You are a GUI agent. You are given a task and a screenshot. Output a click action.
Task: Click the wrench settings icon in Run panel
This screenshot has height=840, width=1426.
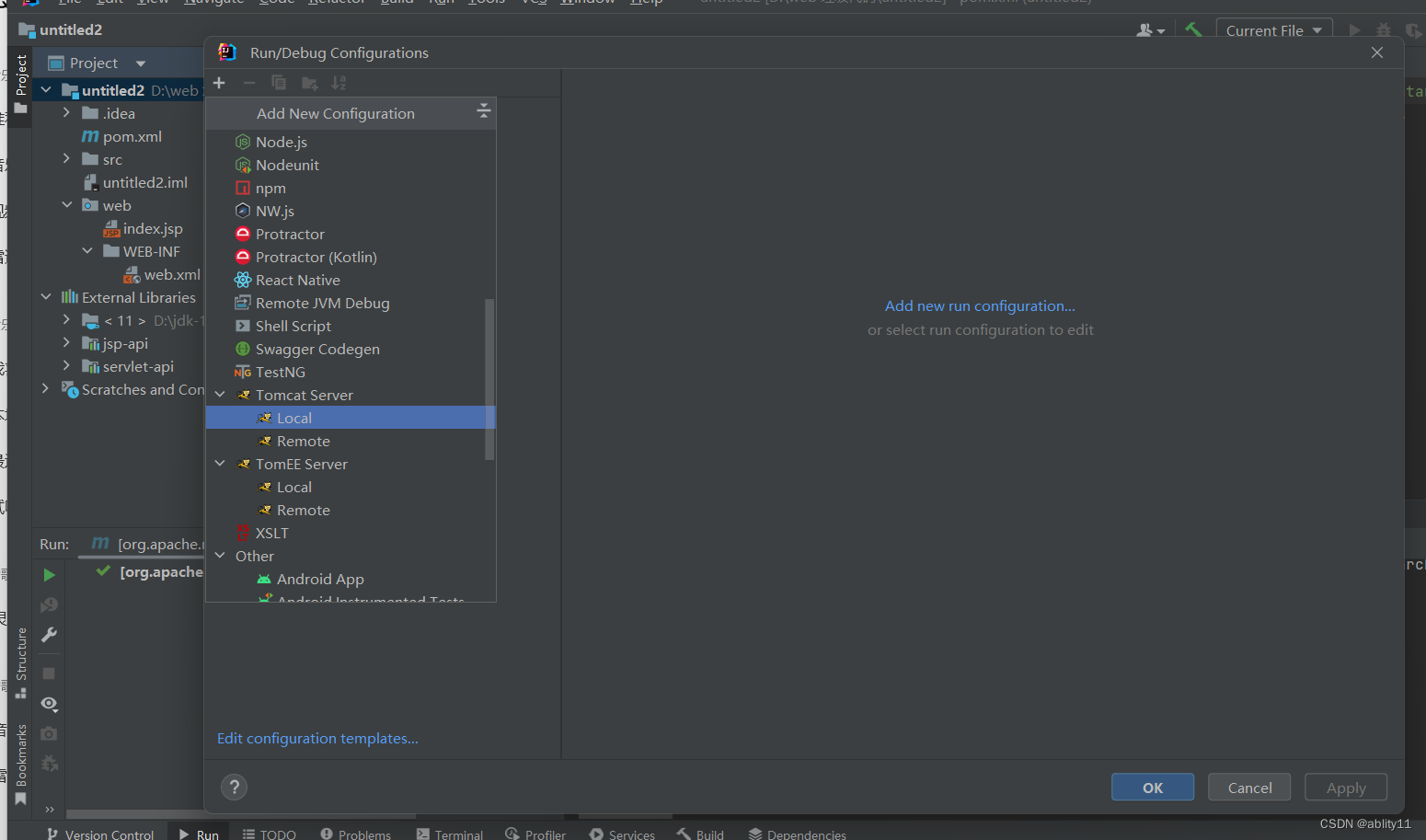click(x=49, y=635)
